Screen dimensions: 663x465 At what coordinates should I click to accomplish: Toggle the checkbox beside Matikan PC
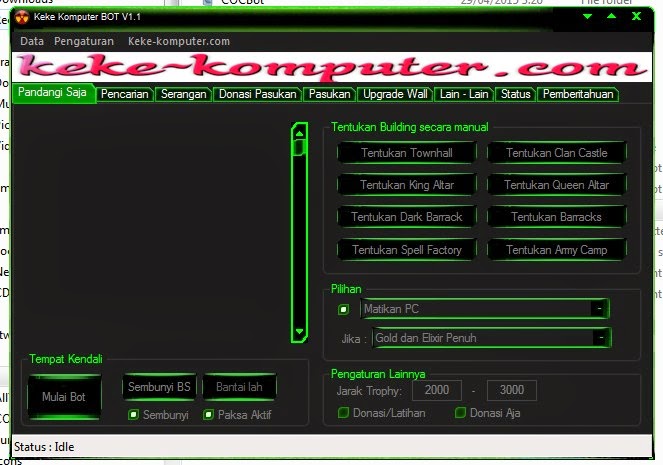click(343, 310)
